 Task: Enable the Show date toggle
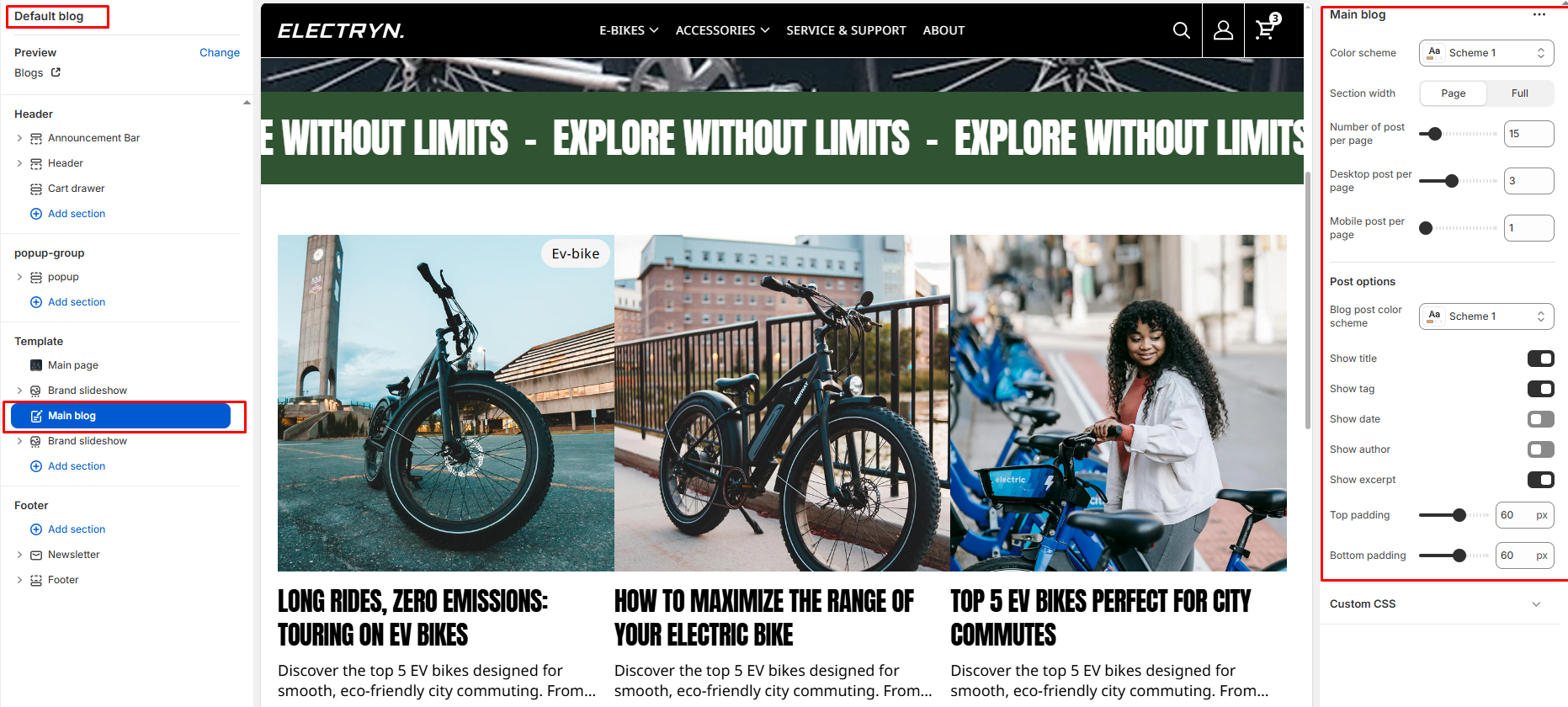click(x=1541, y=419)
